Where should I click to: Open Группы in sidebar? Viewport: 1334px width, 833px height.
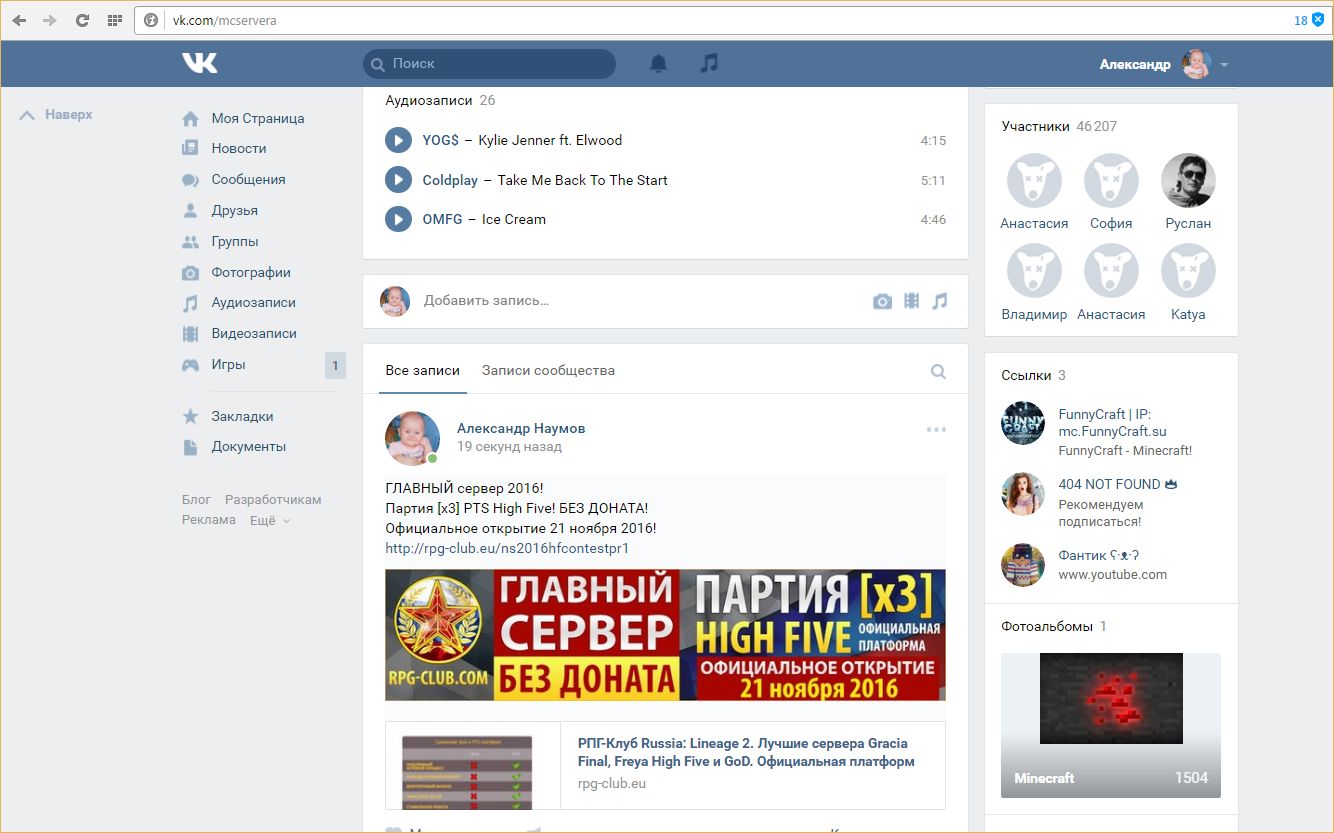click(235, 241)
